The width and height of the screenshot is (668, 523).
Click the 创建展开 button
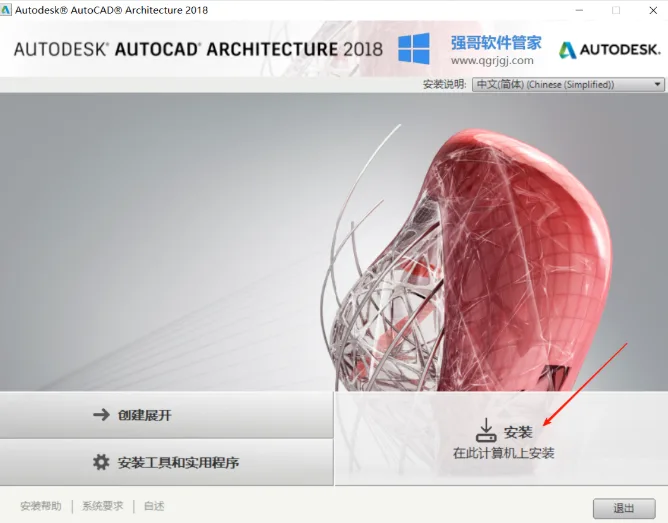(167, 415)
